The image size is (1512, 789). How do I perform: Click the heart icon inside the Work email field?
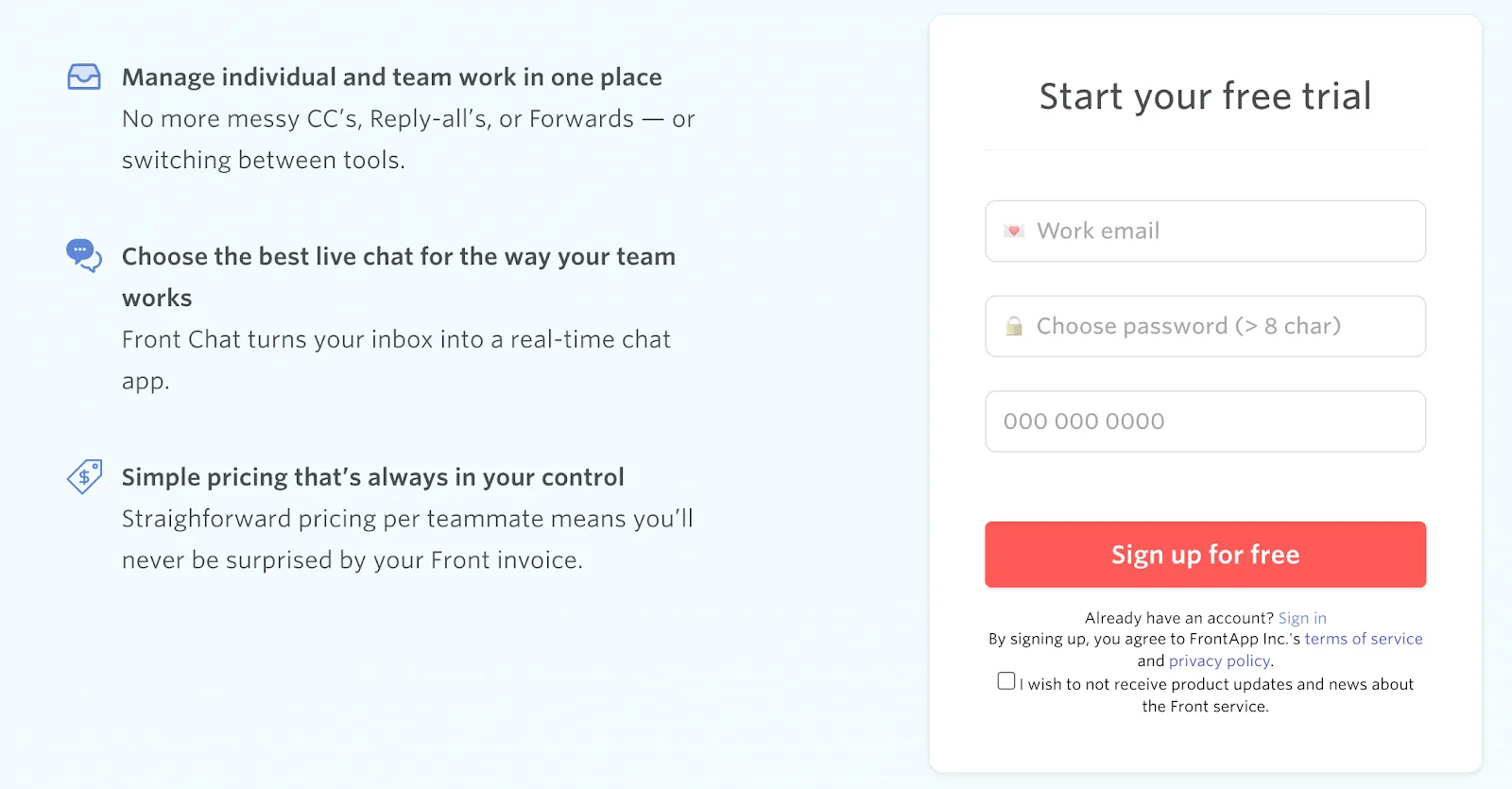tap(1013, 230)
